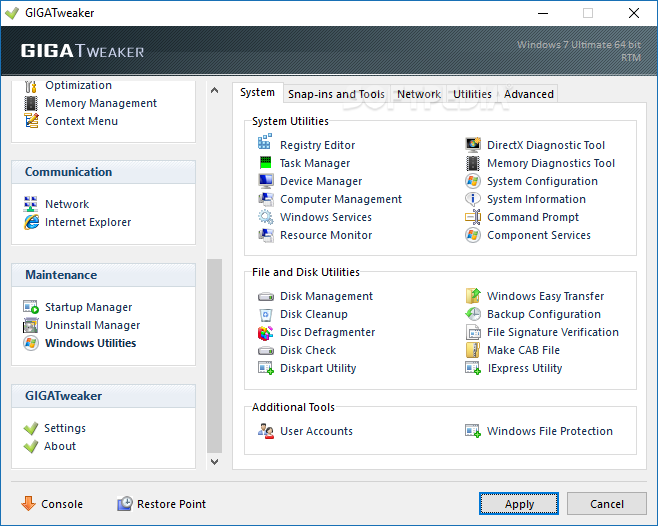Switch to the System tab
Viewport: 658px width, 526px height.
[x=258, y=92]
